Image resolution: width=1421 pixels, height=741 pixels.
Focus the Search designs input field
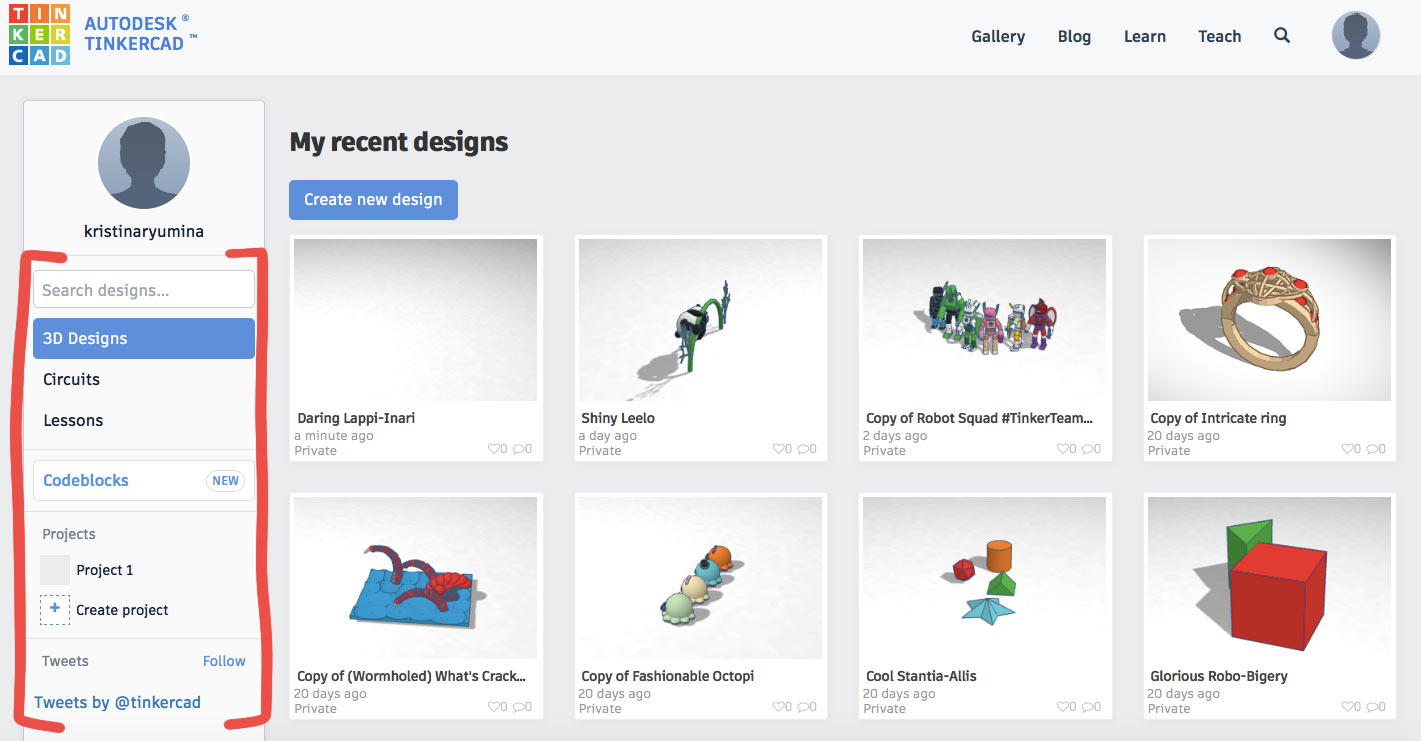point(144,290)
